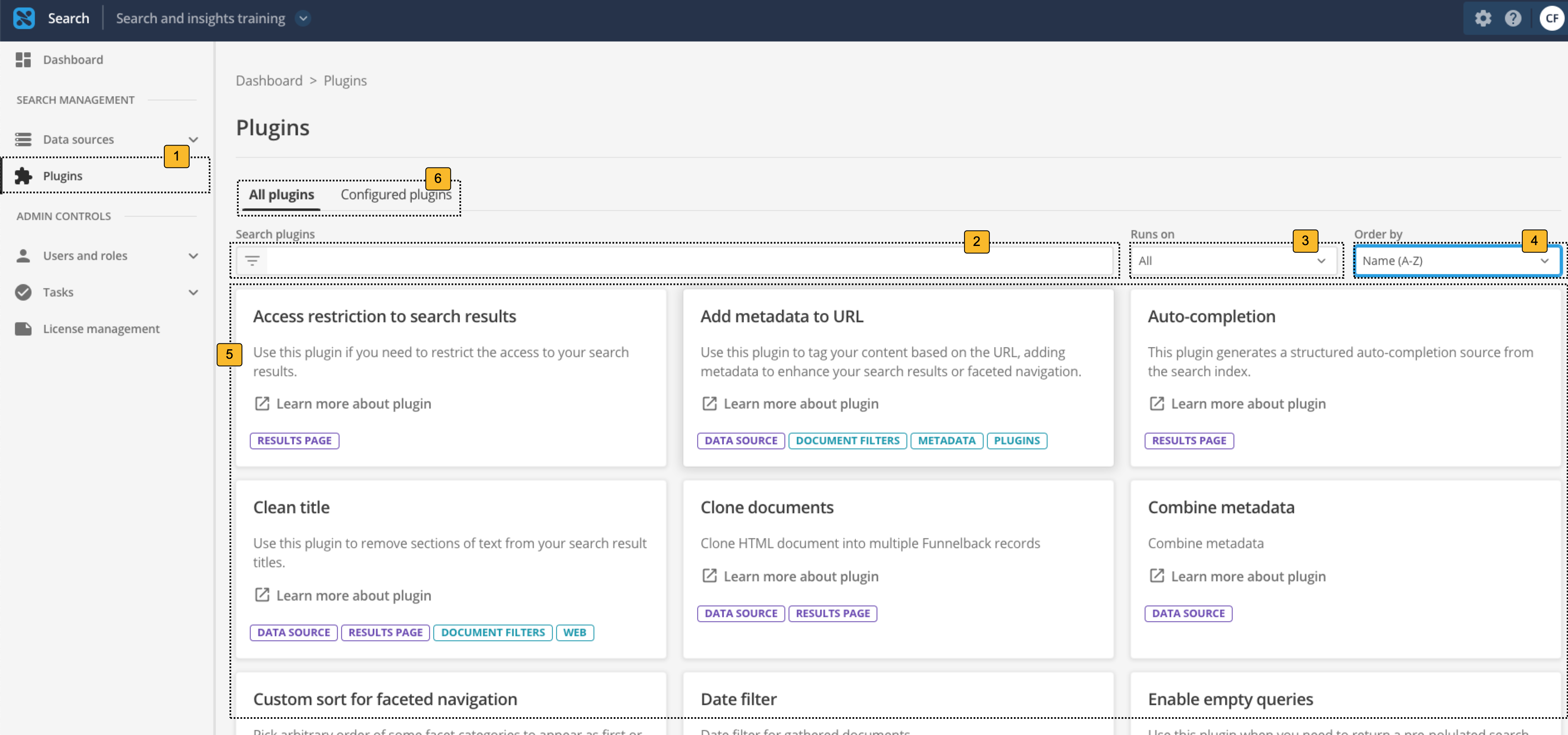Select the All plugins tab
The width and height of the screenshot is (1568, 735).
[281, 194]
